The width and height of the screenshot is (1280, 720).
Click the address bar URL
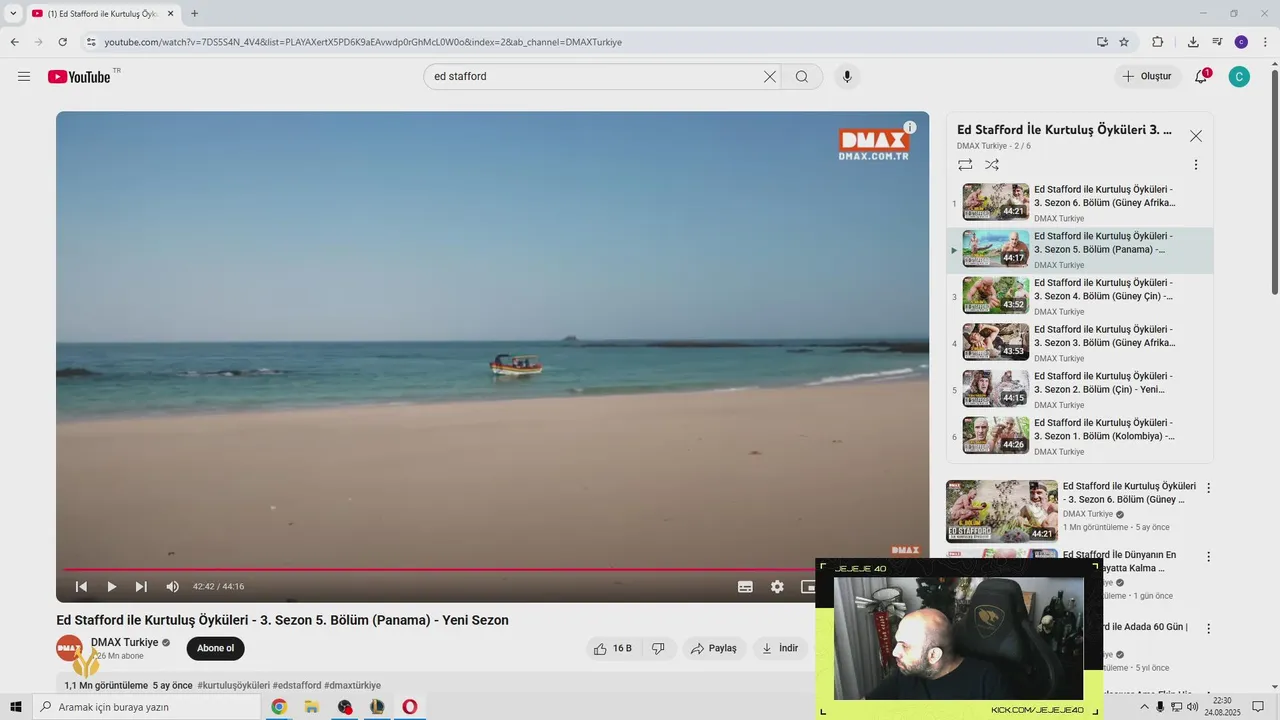pos(363,42)
